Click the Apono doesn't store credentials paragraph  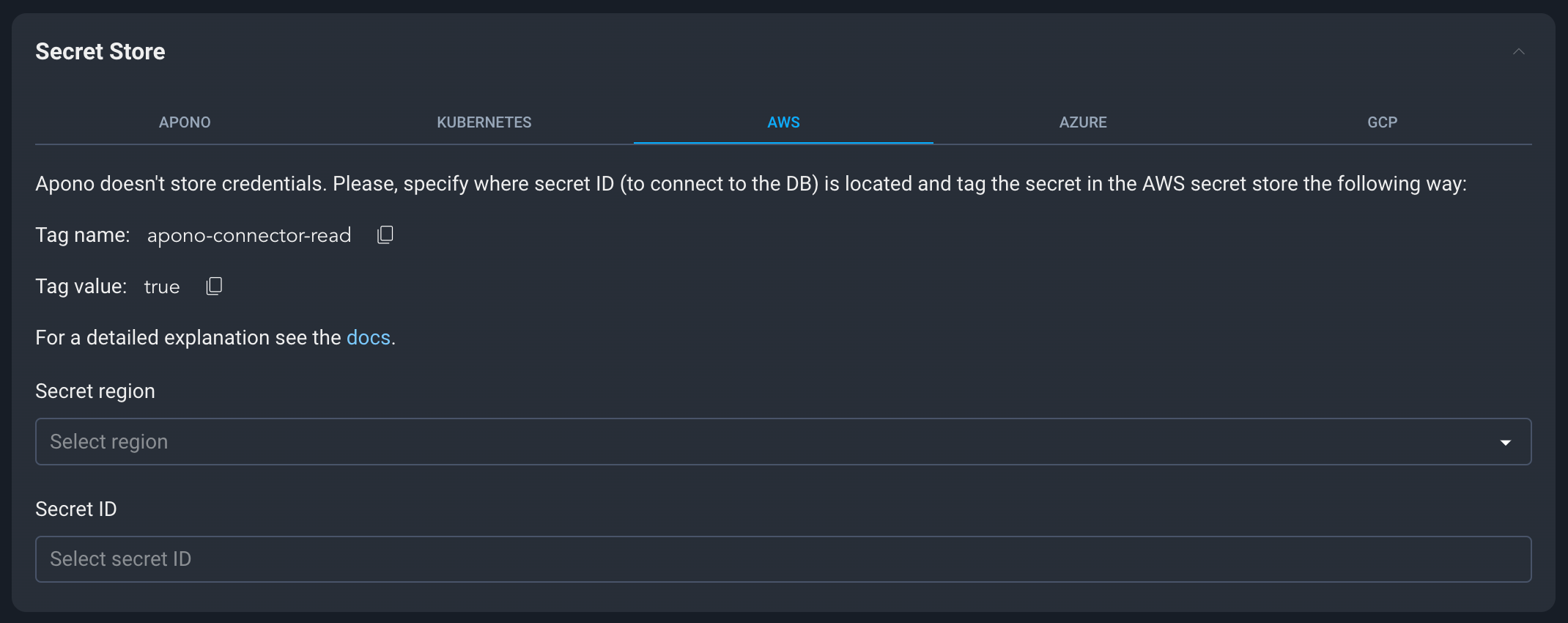(x=751, y=184)
